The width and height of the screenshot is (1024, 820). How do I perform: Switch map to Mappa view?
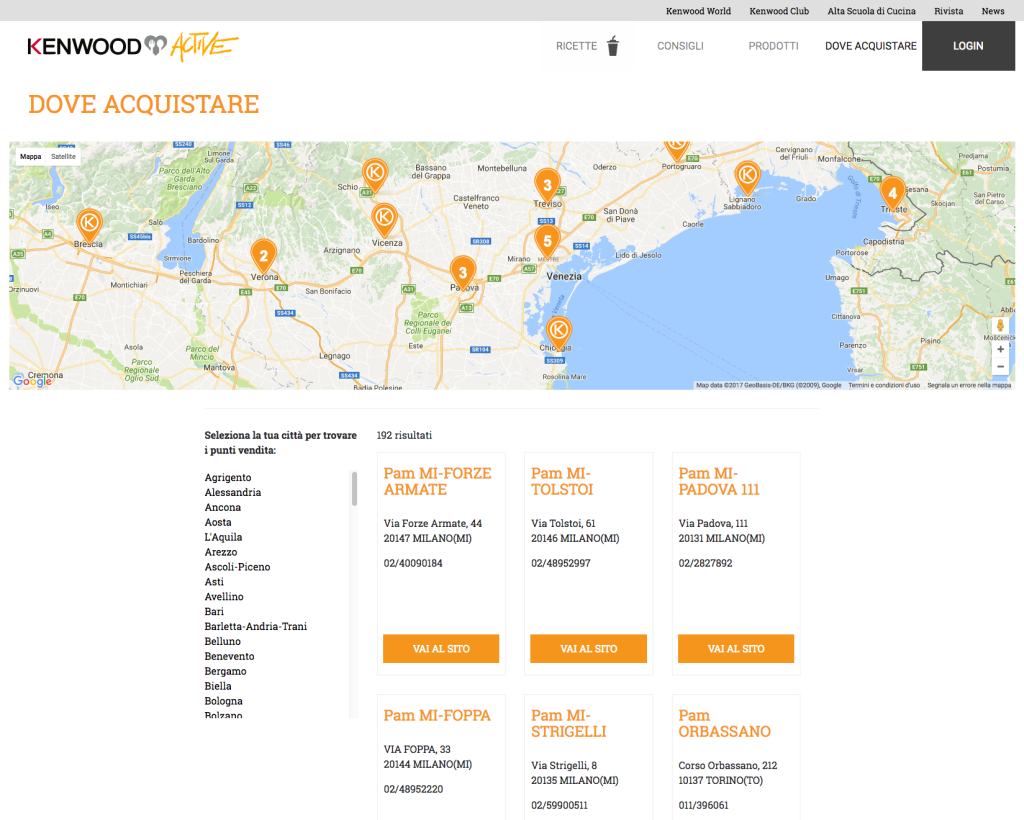[x=31, y=157]
